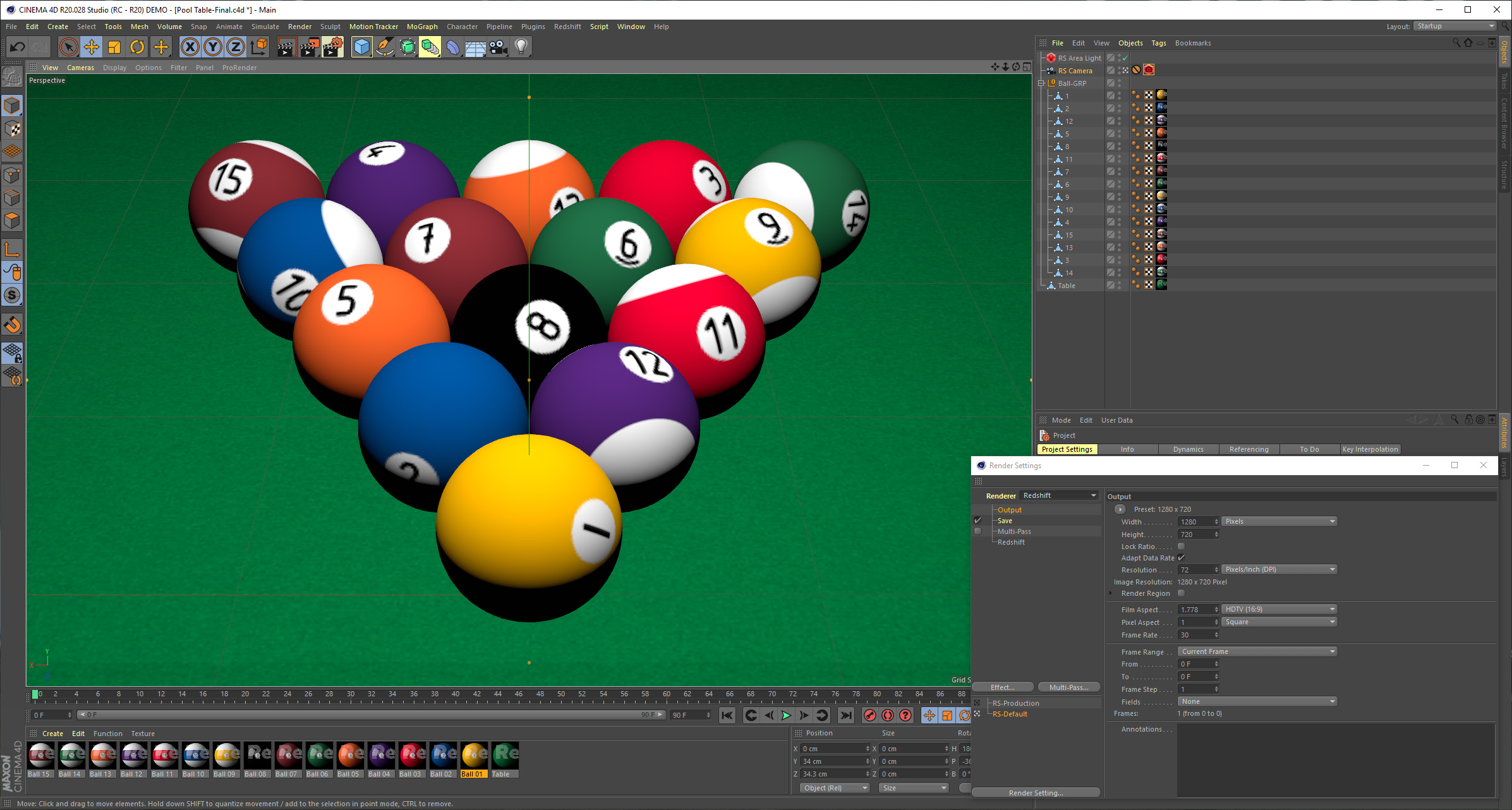
Task: Switch to the Dynamics tab
Action: point(1188,449)
